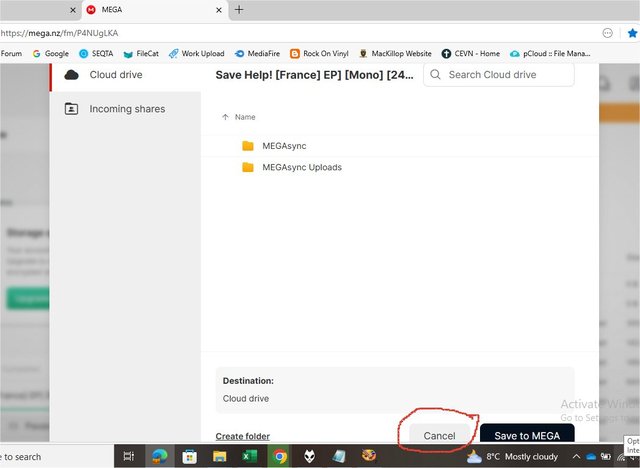This screenshot has height=468, width=640.
Task: Click the Search Cloud drive field
Action: click(499, 75)
